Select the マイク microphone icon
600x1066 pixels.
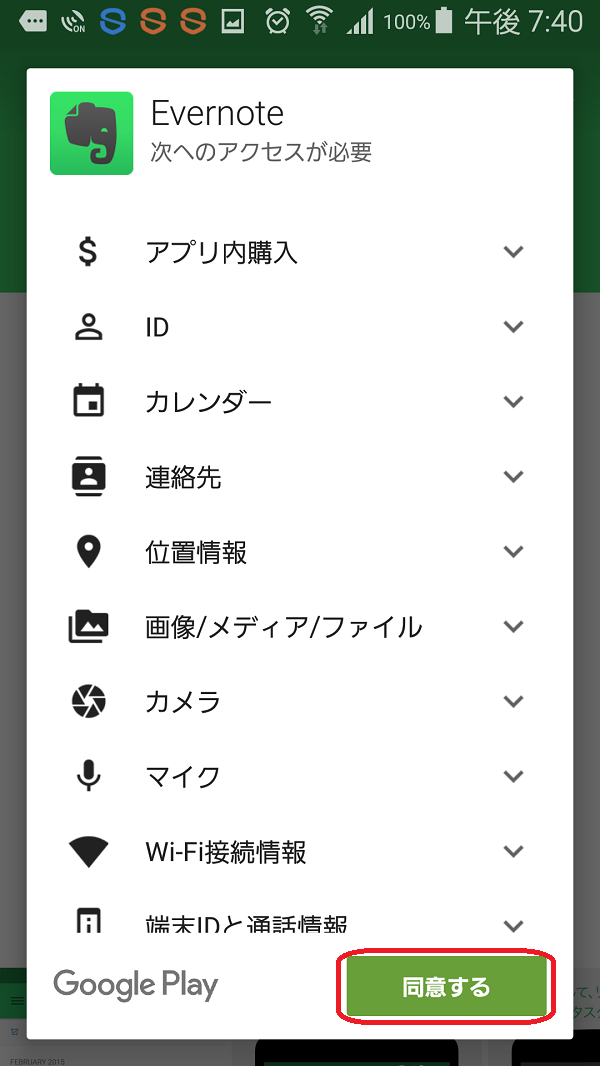coord(88,776)
